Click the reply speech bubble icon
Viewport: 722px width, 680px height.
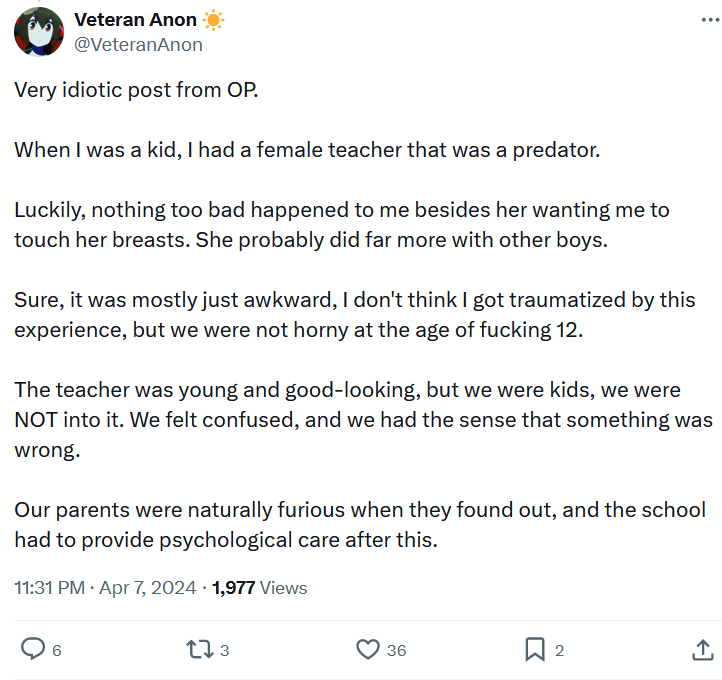pyautogui.click(x=33, y=650)
